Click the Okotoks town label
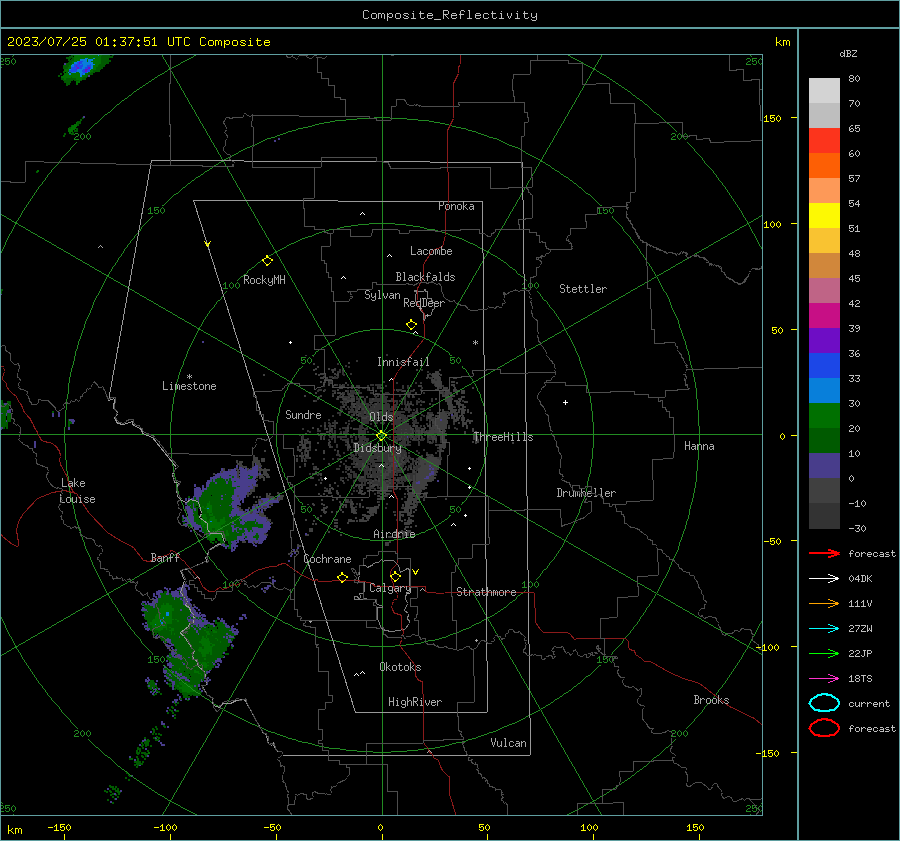Image resolution: width=900 pixels, height=841 pixels. click(x=400, y=666)
